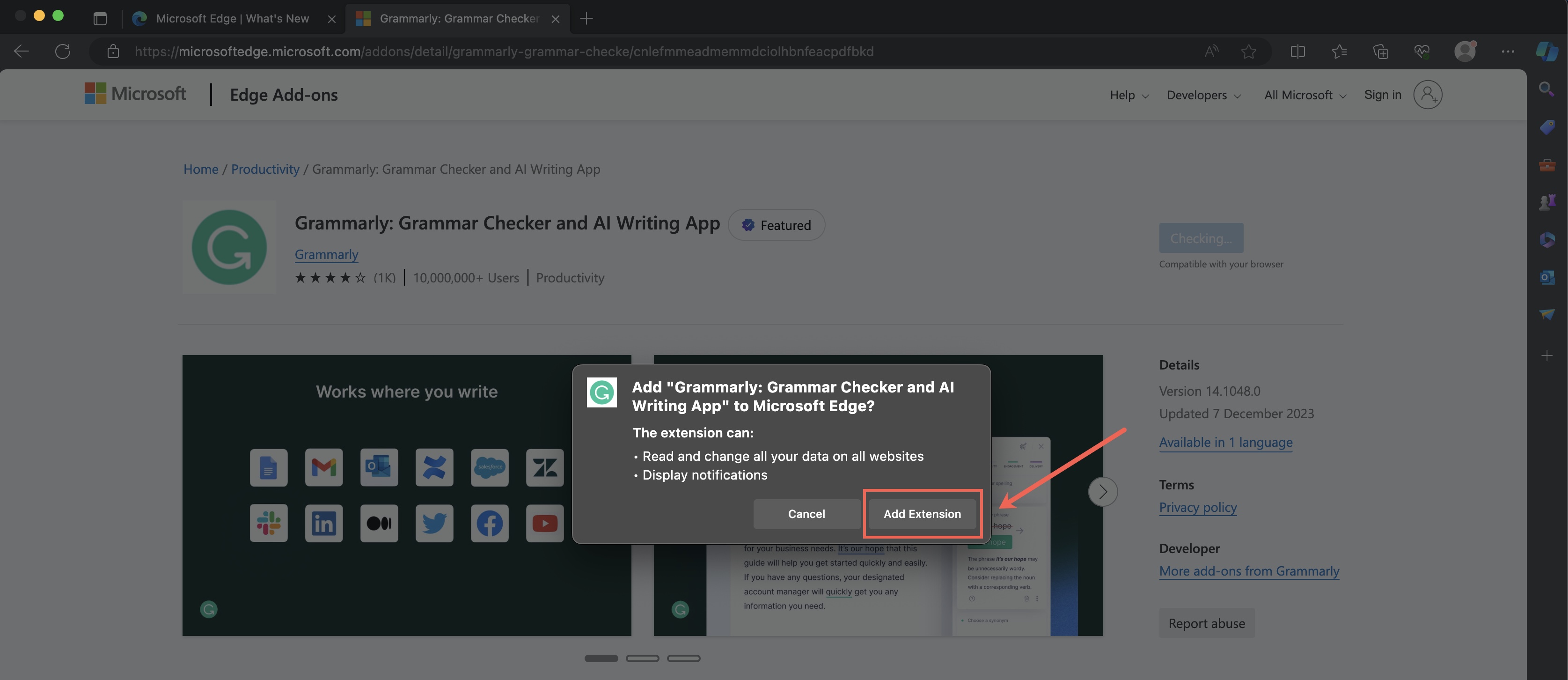Click Compatible with your browser text

1221,264
